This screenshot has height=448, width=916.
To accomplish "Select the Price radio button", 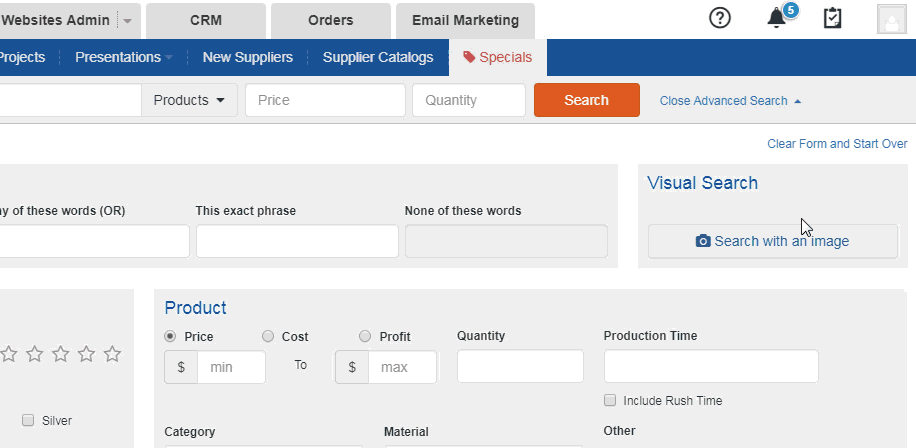I will pos(170,336).
